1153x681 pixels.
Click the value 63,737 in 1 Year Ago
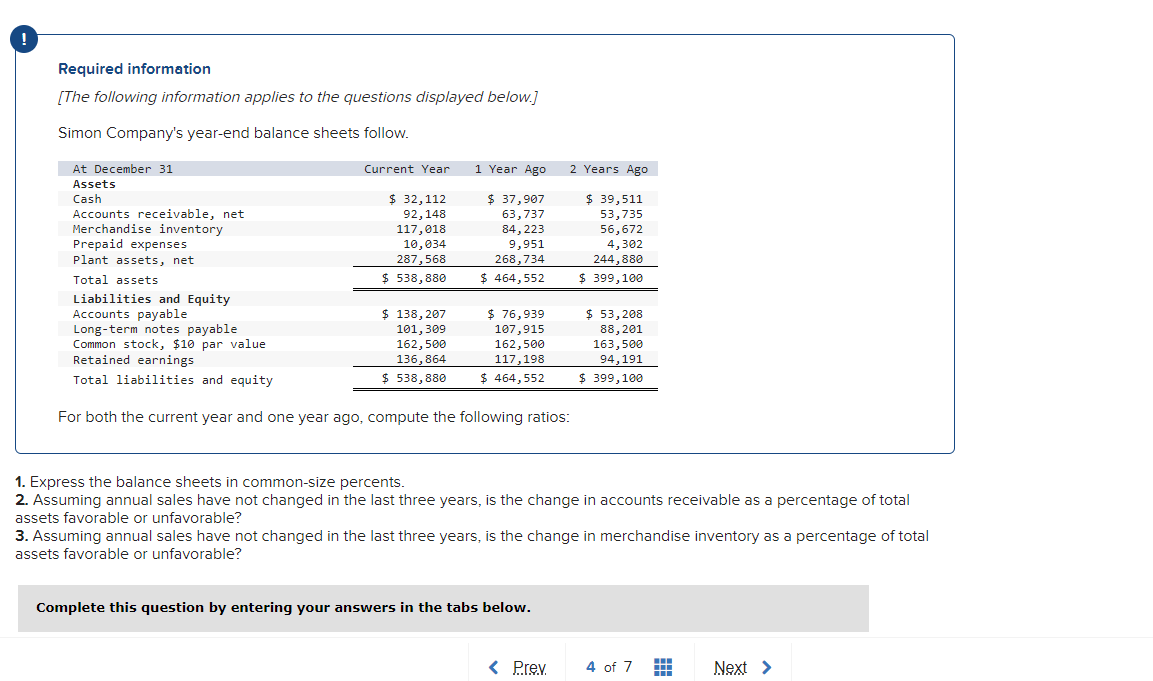coord(523,214)
